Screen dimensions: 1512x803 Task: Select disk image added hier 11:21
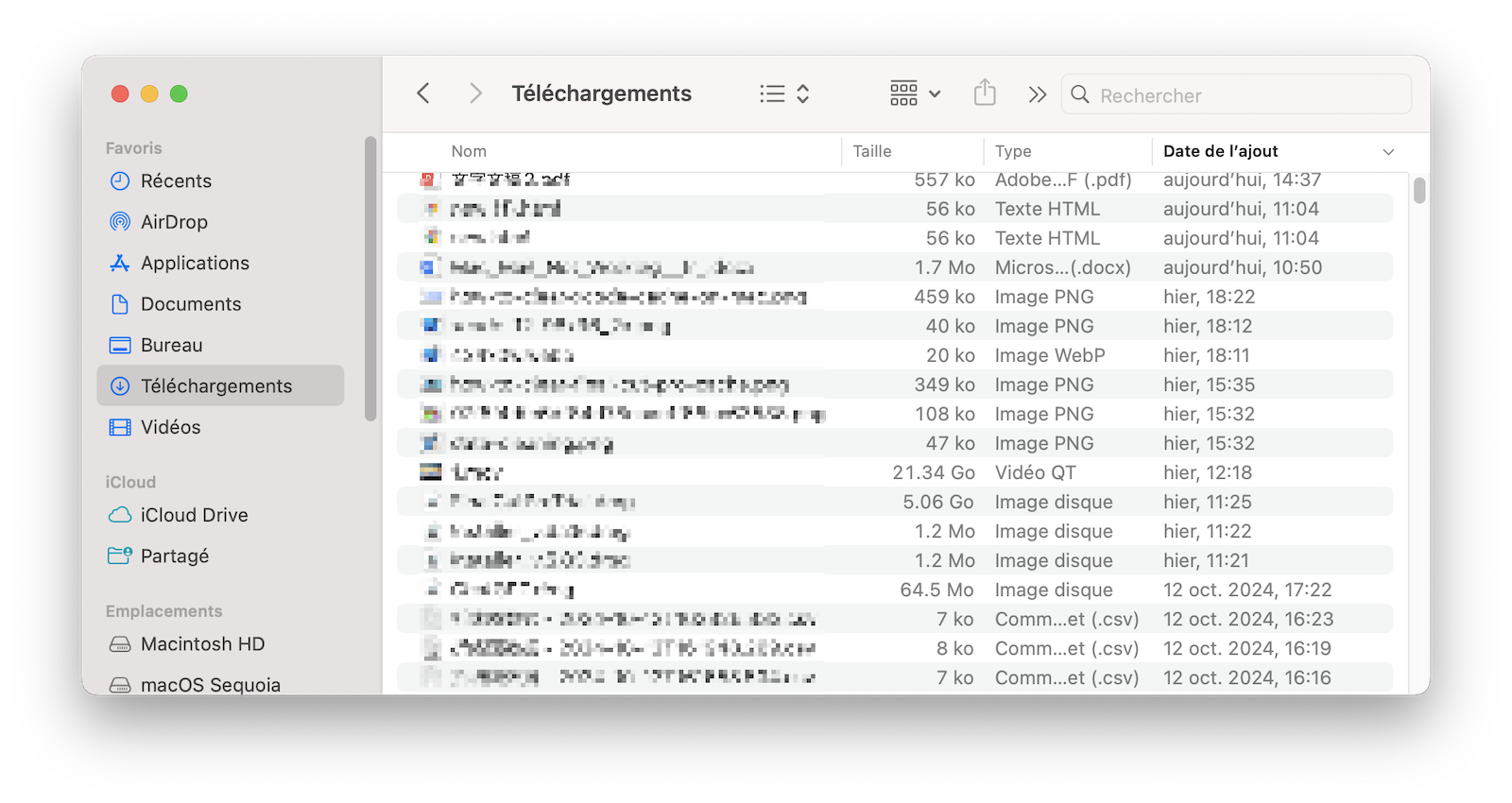894,560
